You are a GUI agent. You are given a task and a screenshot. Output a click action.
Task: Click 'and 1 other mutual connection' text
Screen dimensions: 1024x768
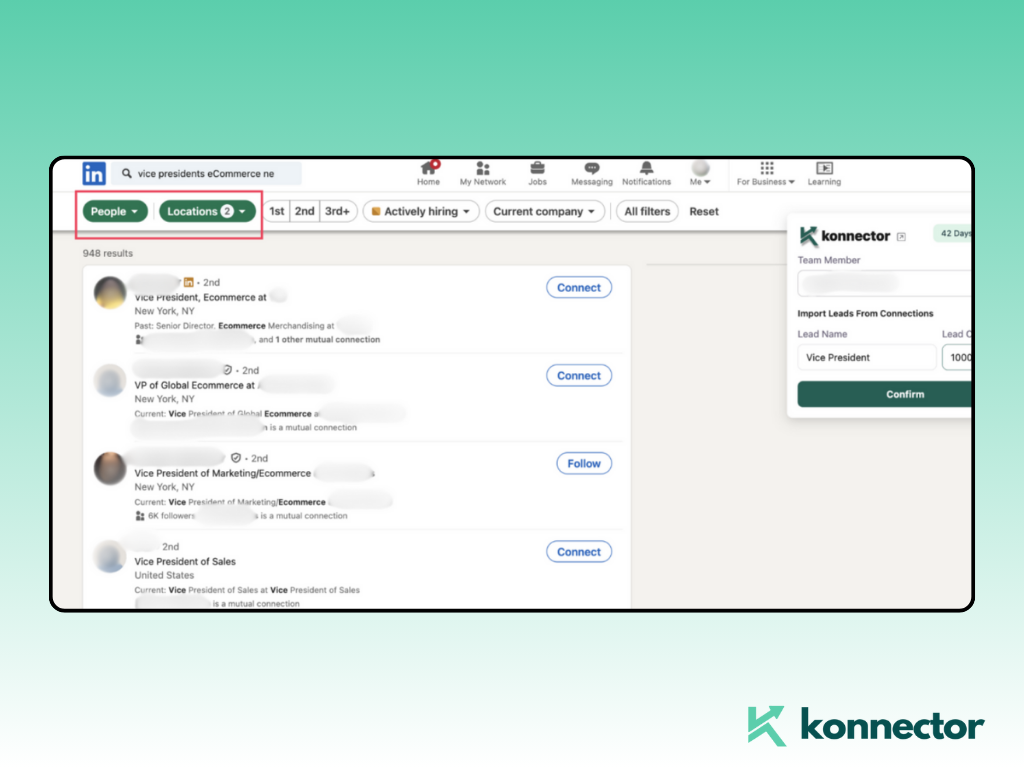[319, 340]
